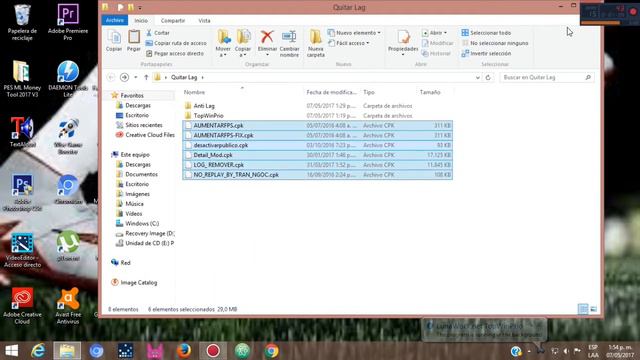Click Historial in the ribbon
Screen dimensions: 640x360
point(436,53)
